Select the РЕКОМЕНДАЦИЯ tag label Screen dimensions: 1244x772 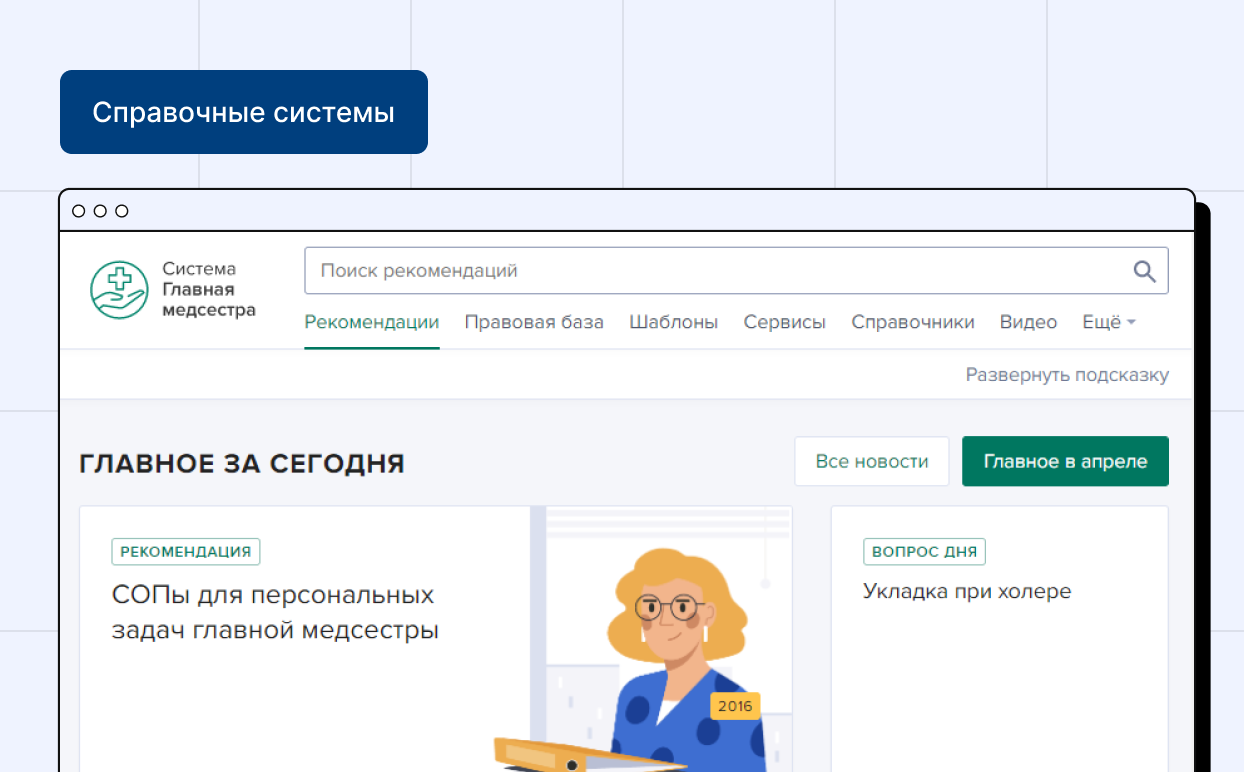click(x=186, y=551)
